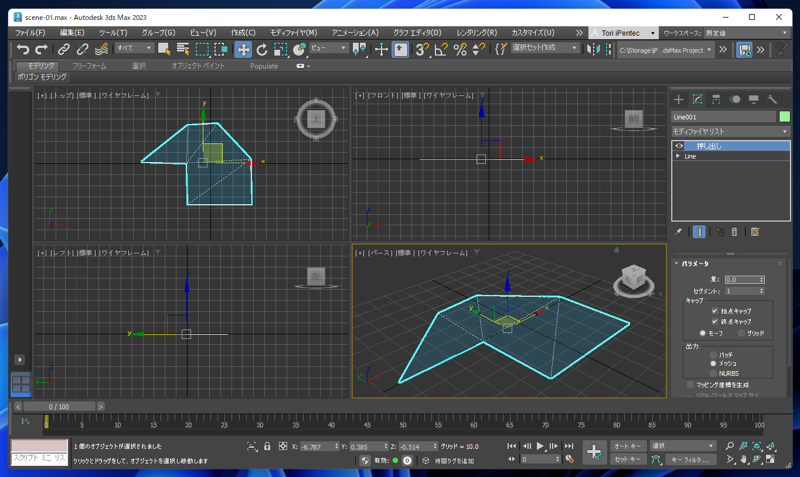Open the reference coordinate system 'ビュー' dropdown
800x477 pixels.
328,48
